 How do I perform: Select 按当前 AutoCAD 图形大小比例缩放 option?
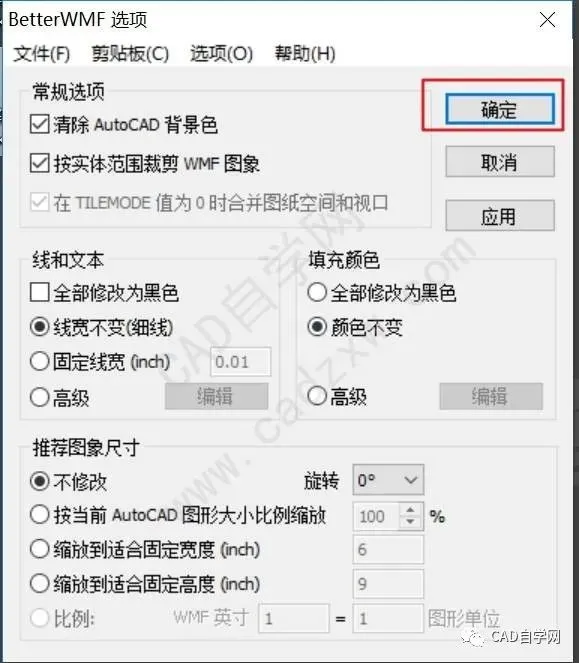pos(39,515)
